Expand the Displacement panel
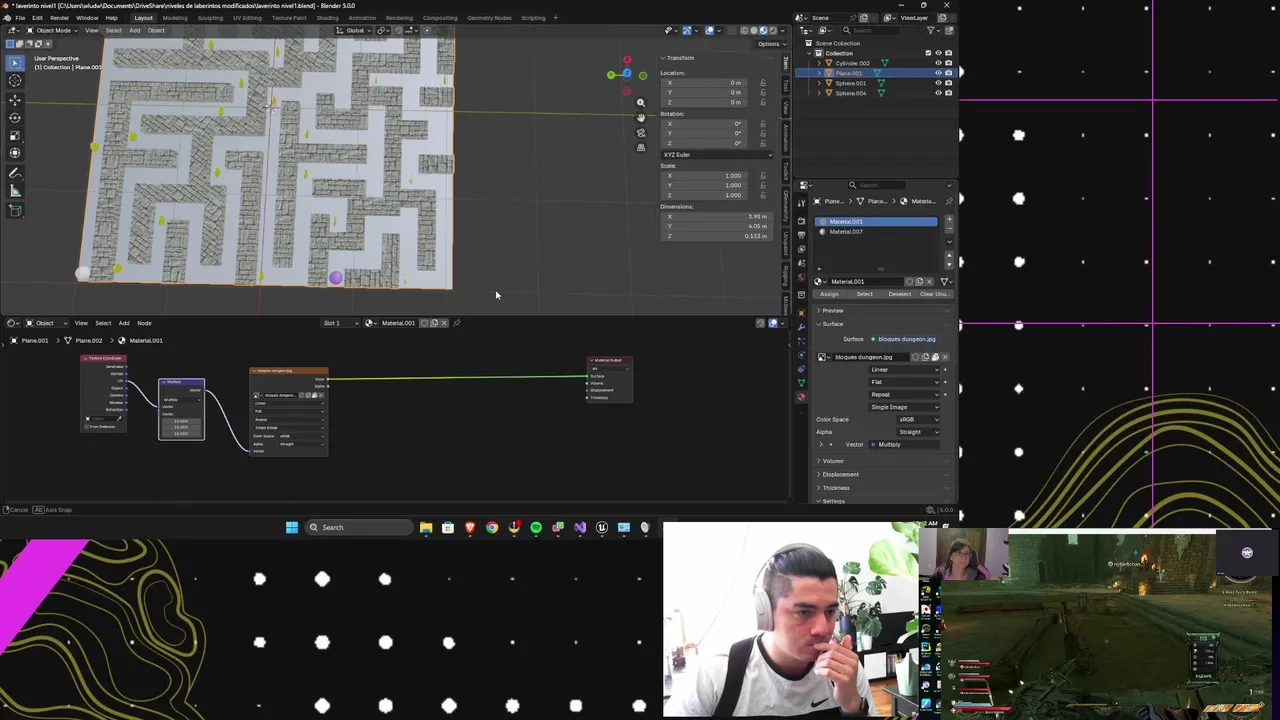This screenshot has height=720, width=1280. [840, 474]
